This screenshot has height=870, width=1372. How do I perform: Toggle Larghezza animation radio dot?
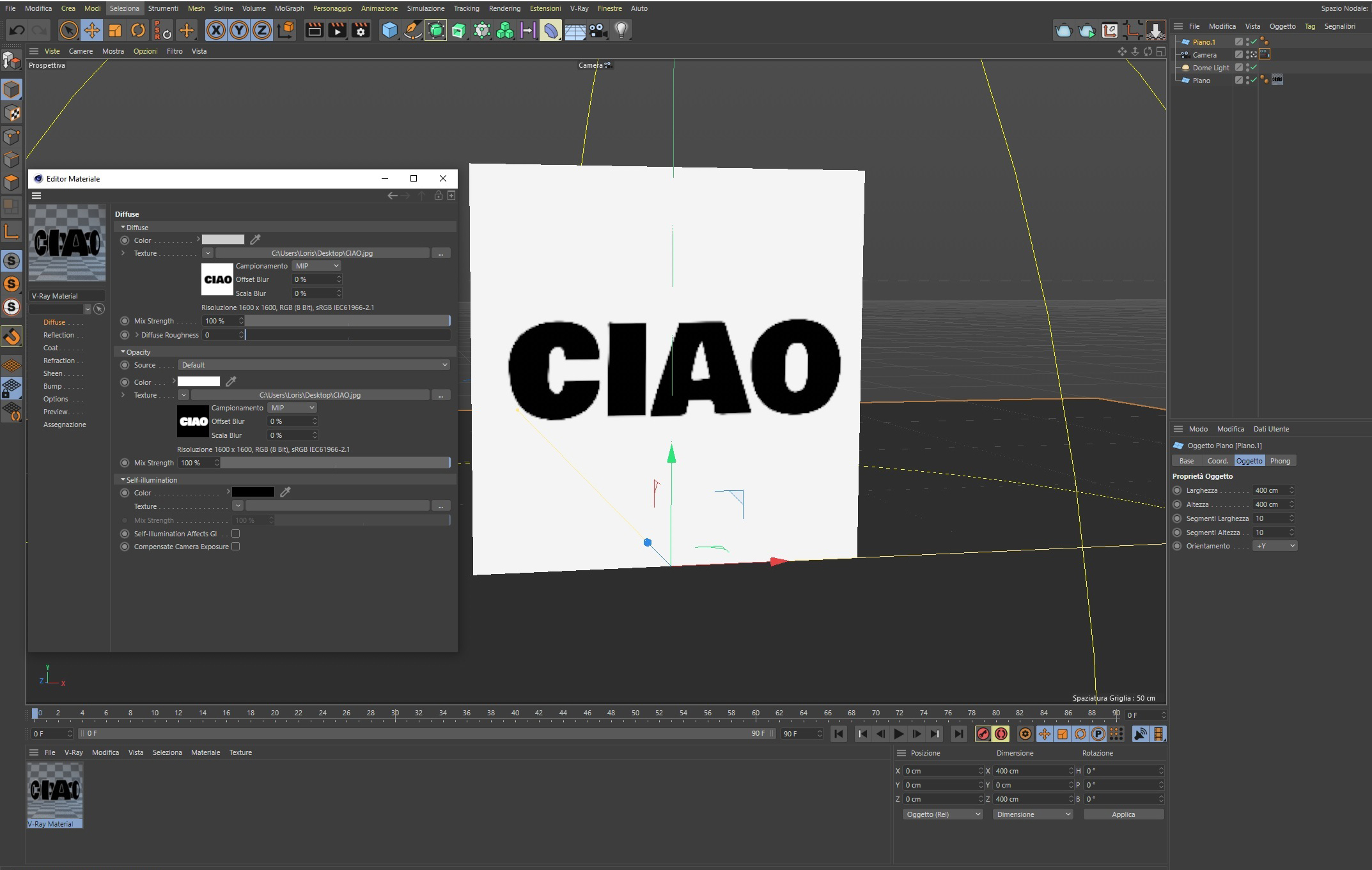click(x=1178, y=490)
